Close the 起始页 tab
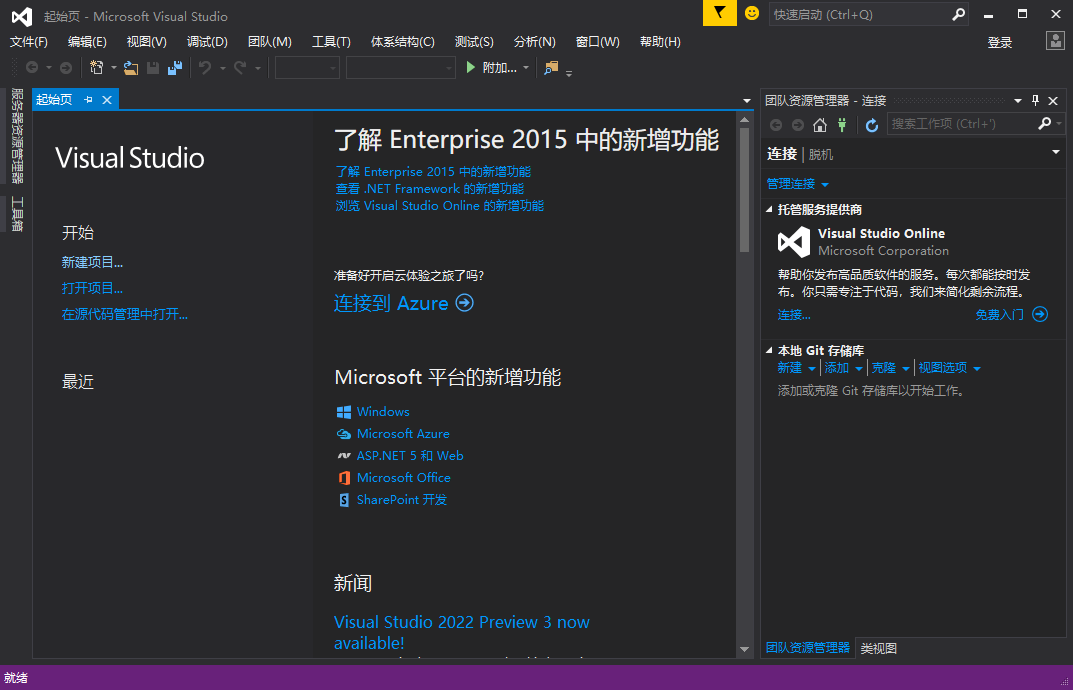This screenshot has height=690, width=1073. tap(107, 100)
